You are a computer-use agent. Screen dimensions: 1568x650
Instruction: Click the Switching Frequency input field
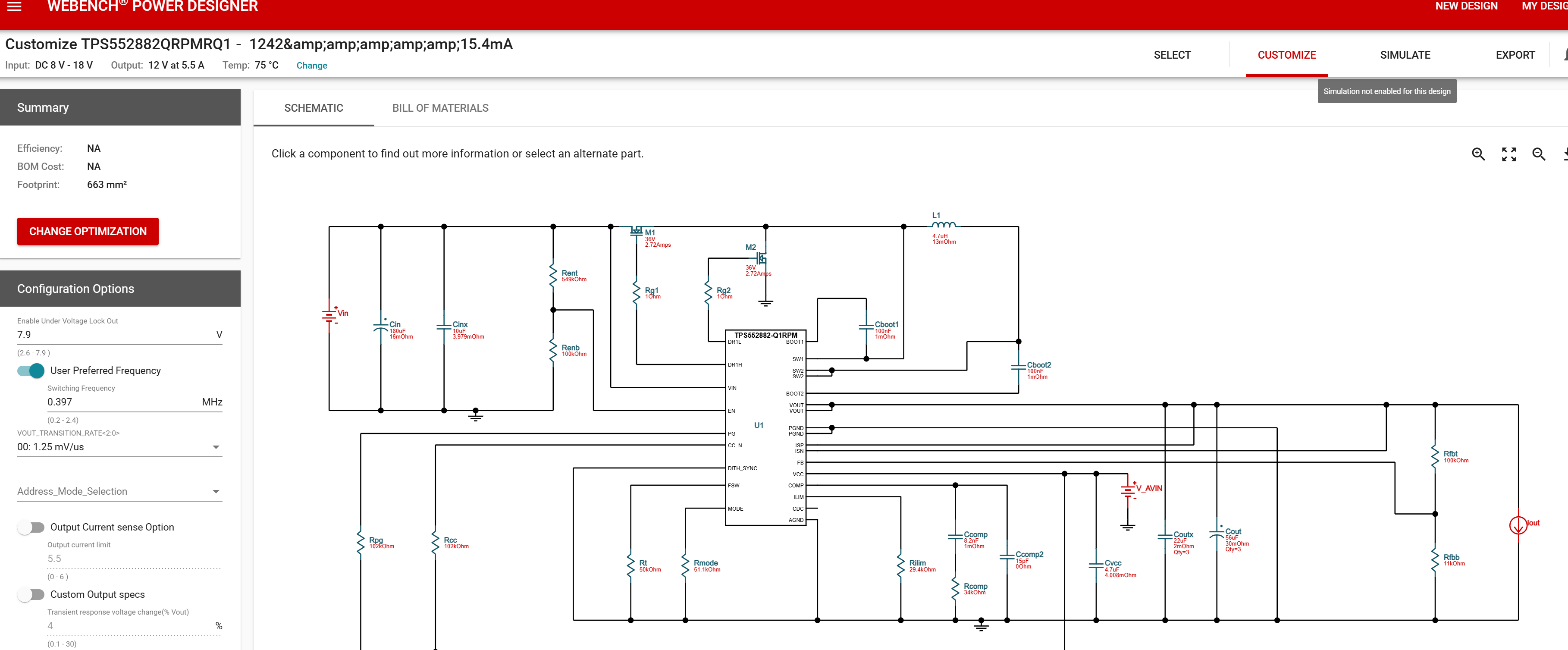coord(122,402)
